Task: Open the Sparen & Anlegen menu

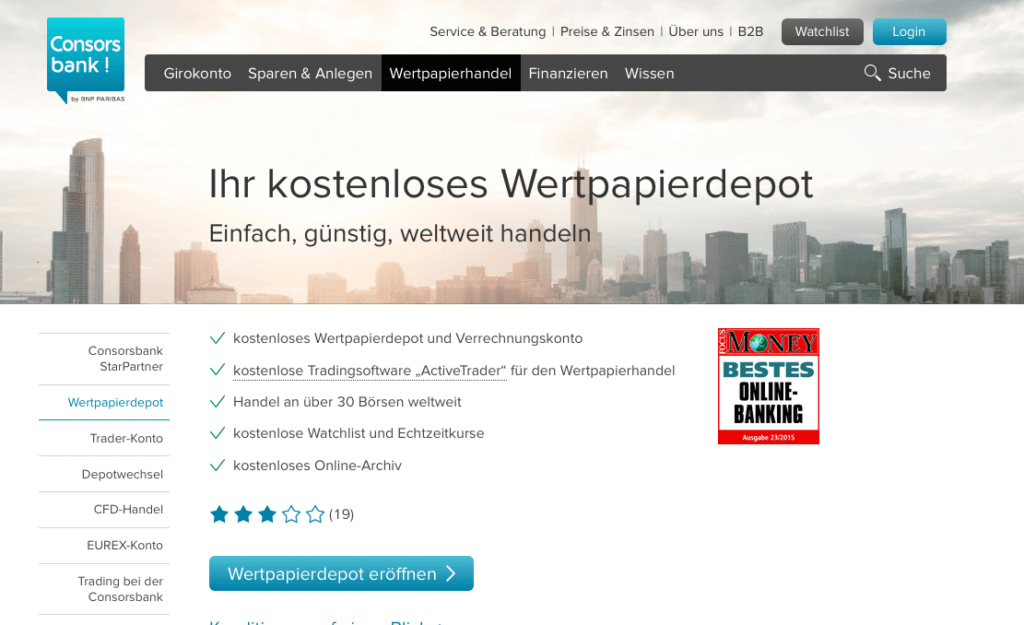Action: [x=310, y=73]
